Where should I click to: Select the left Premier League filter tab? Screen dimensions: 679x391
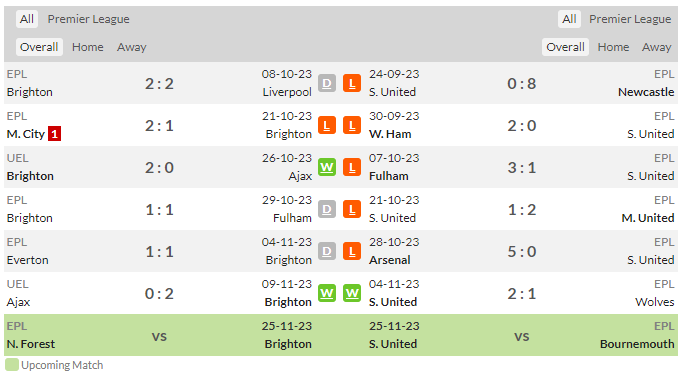[88, 19]
